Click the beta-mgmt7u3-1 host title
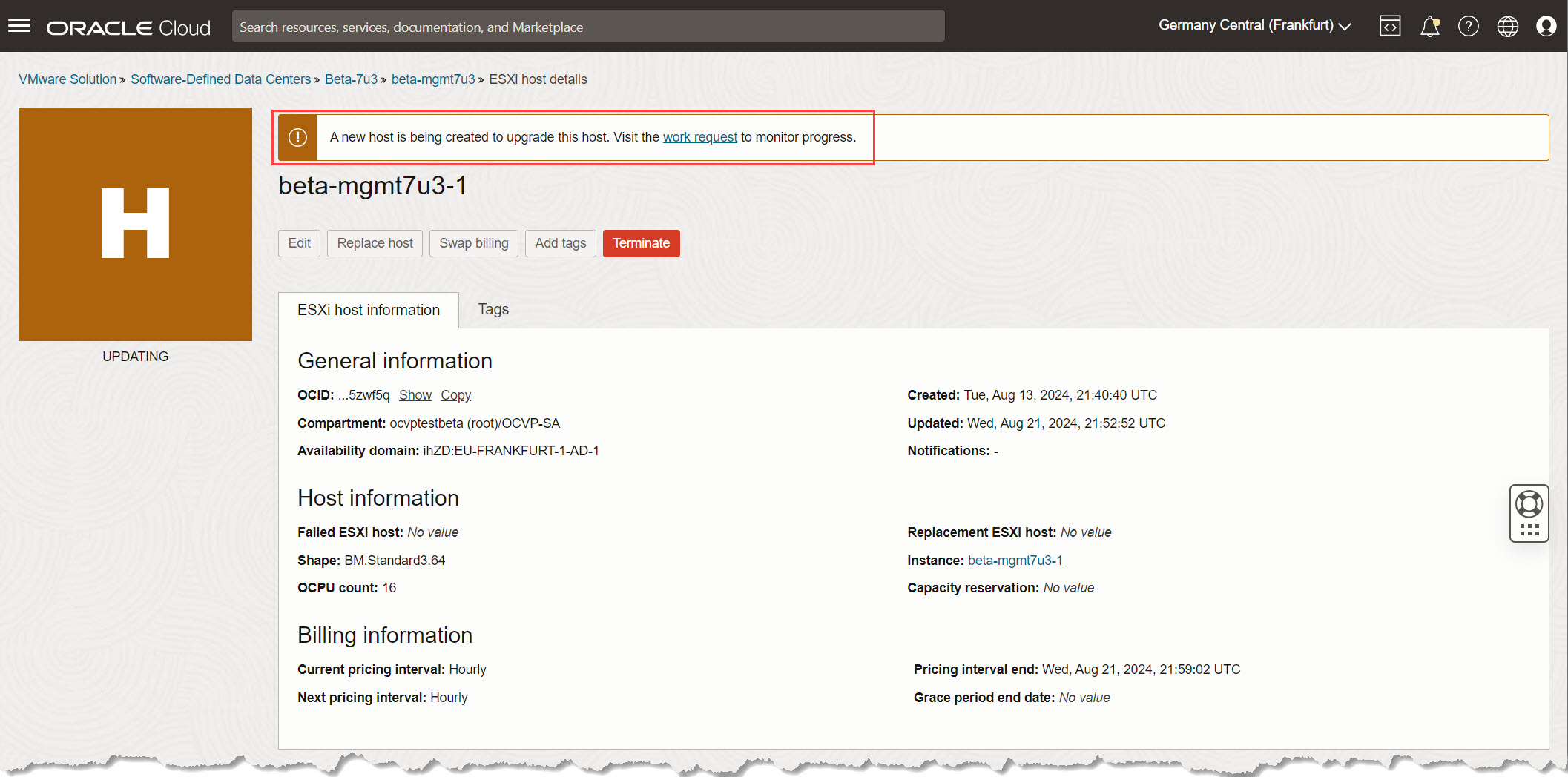The width and height of the screenshot is (1568, 777). [372, 185]
